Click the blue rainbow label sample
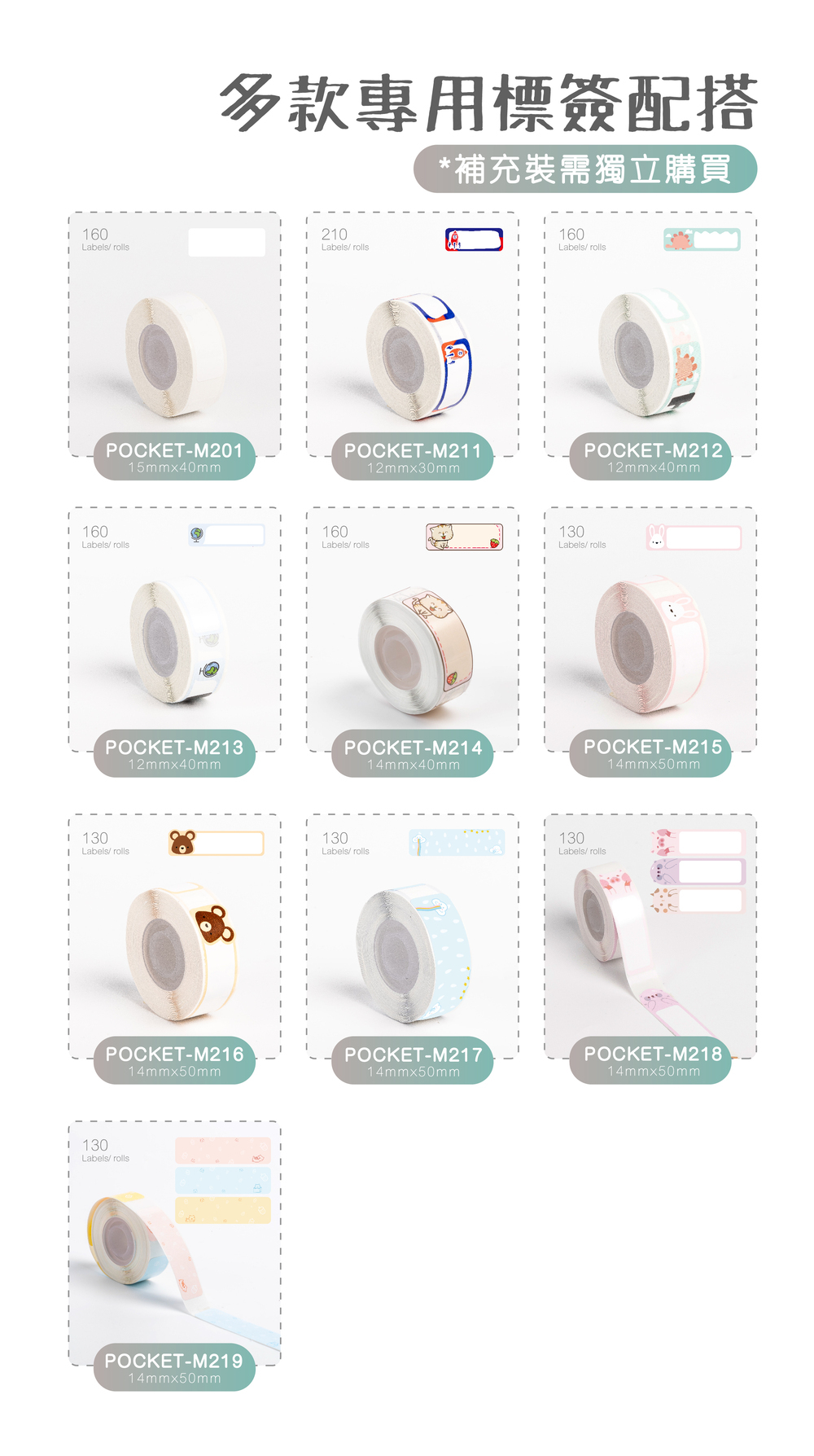814x1456 pixels. point(457,843)
